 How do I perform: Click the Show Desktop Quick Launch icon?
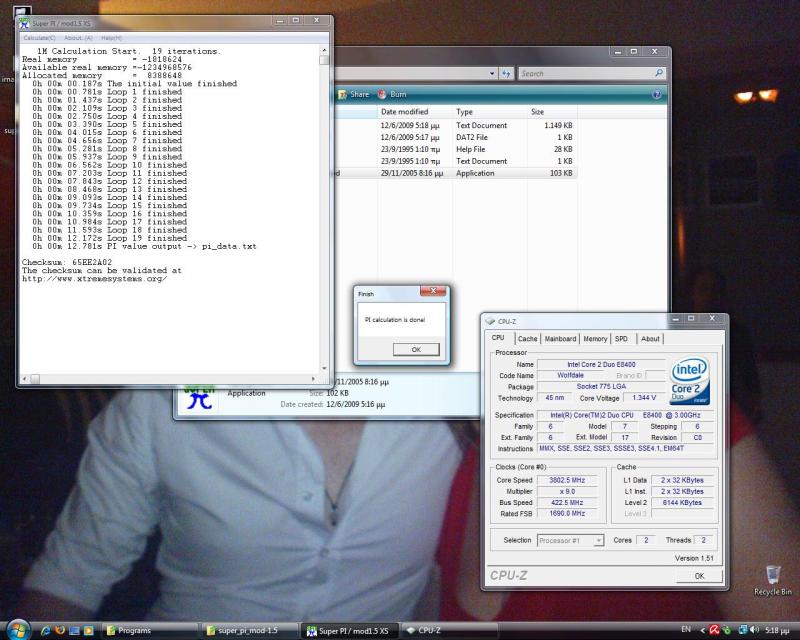point(74,631)
